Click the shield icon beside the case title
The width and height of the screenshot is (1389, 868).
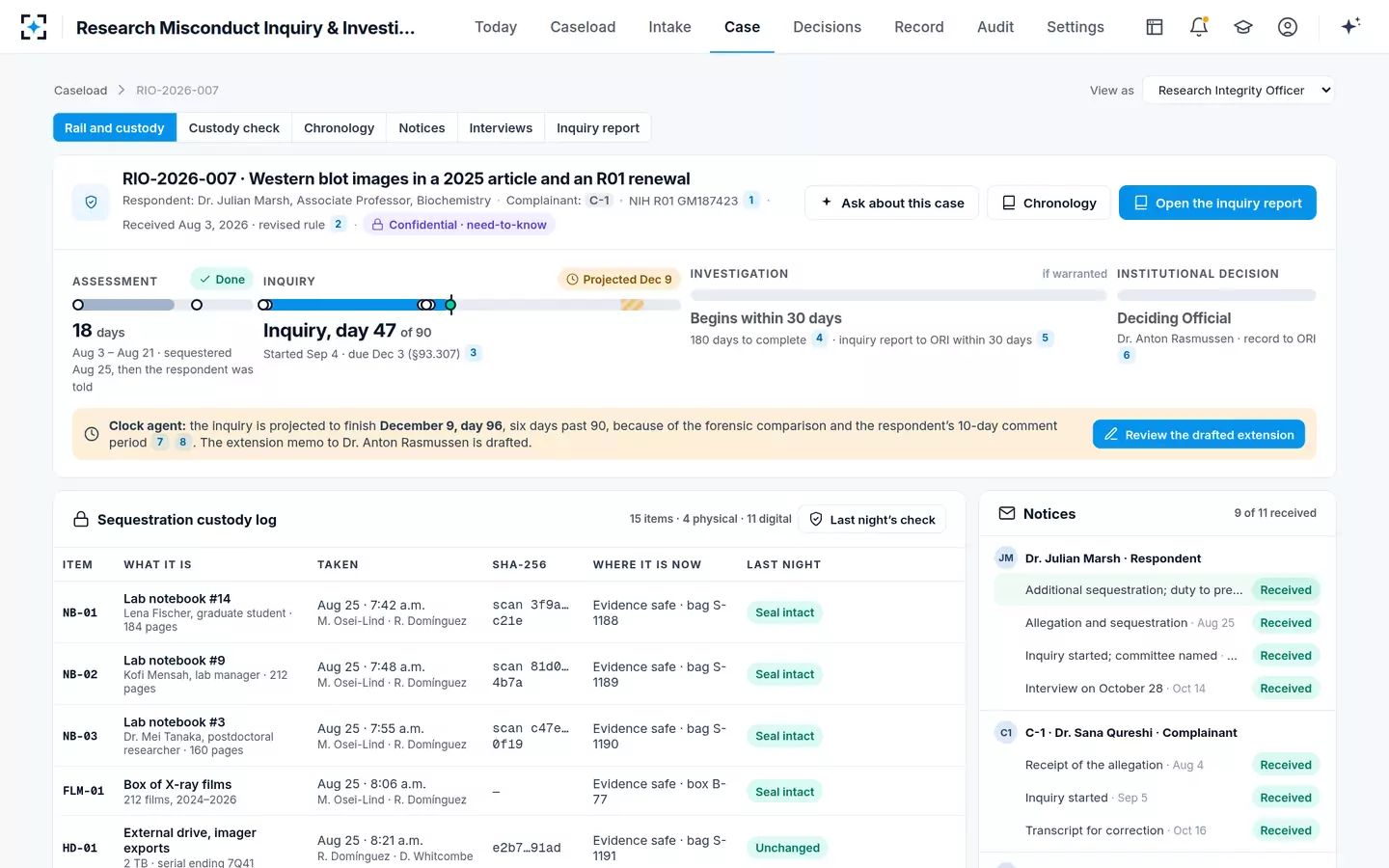(91, 203)
